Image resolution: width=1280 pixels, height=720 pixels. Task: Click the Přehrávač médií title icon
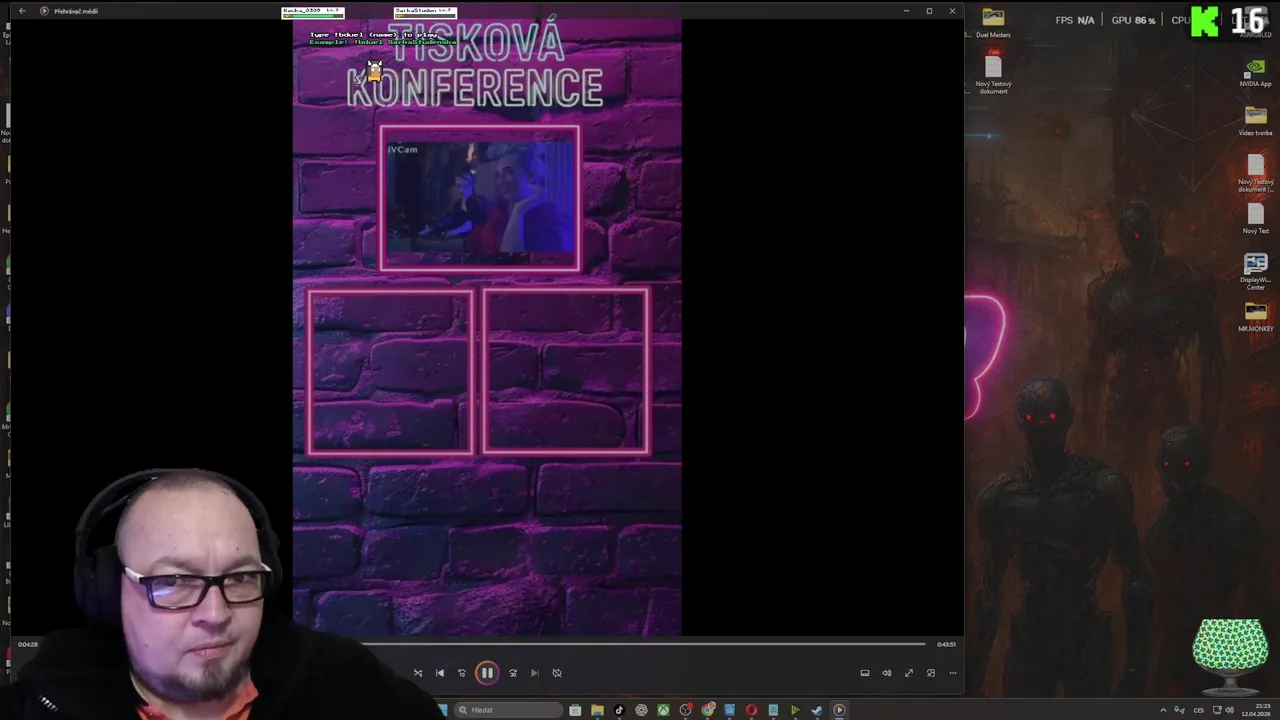[x=44, y=11]
